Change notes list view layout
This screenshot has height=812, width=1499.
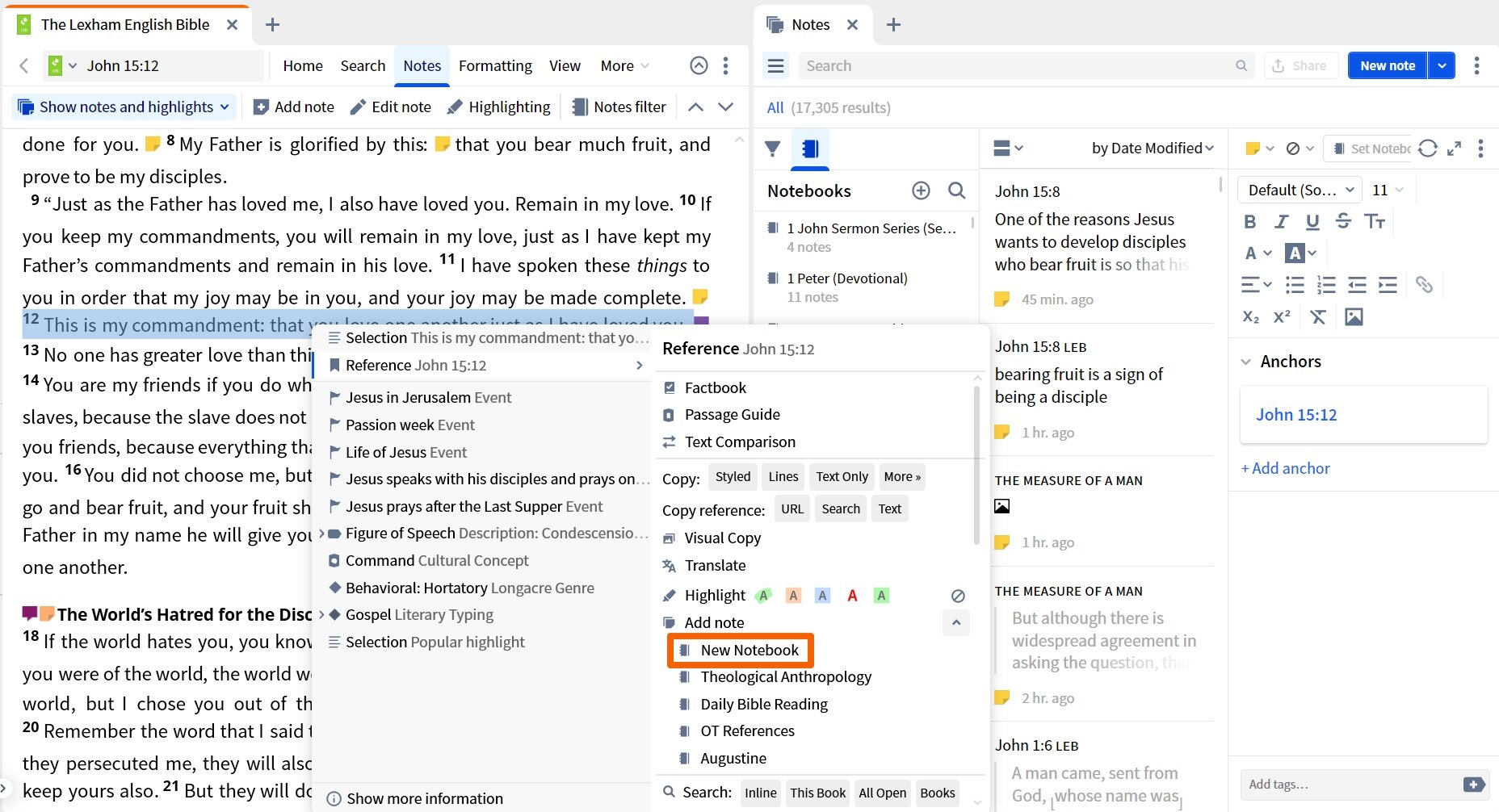1008,148
